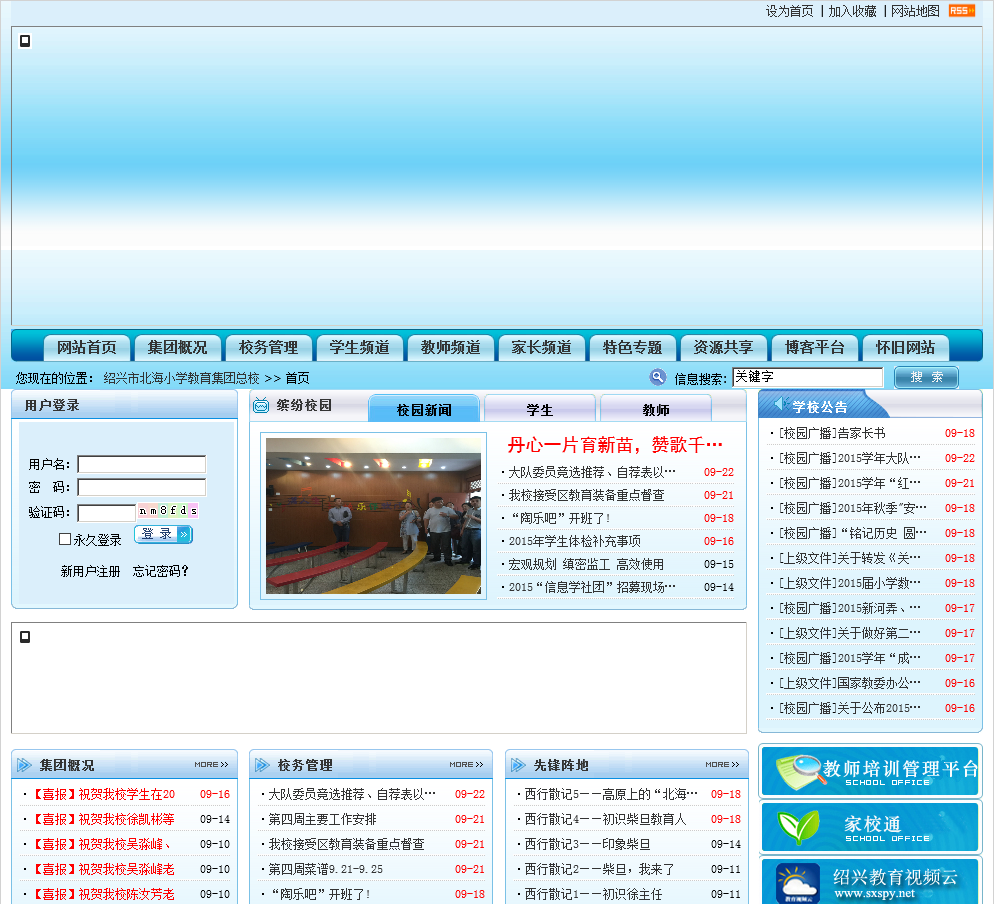Expand 校务管理 with its MORE link
The height and width of the screenshot is (904, 994).
pyautogui.click(x=466, y=765)
